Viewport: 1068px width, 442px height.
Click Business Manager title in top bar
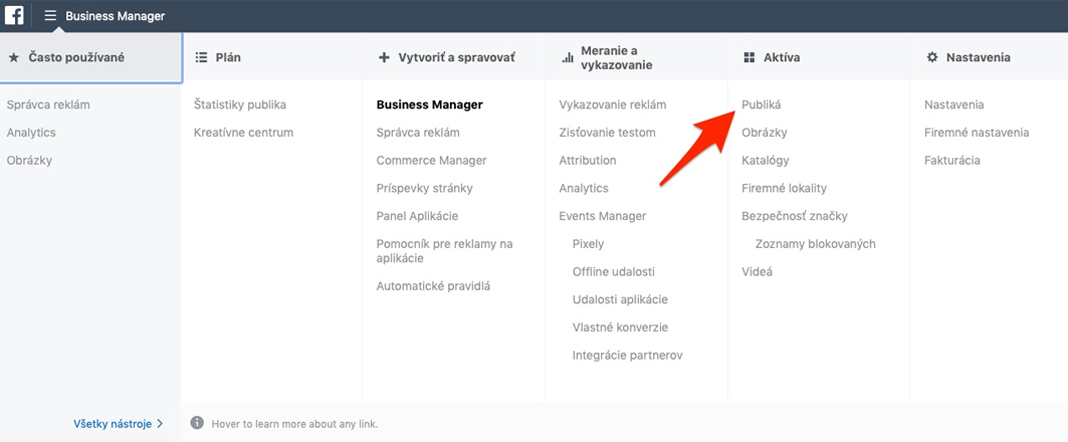coord(115,16)
